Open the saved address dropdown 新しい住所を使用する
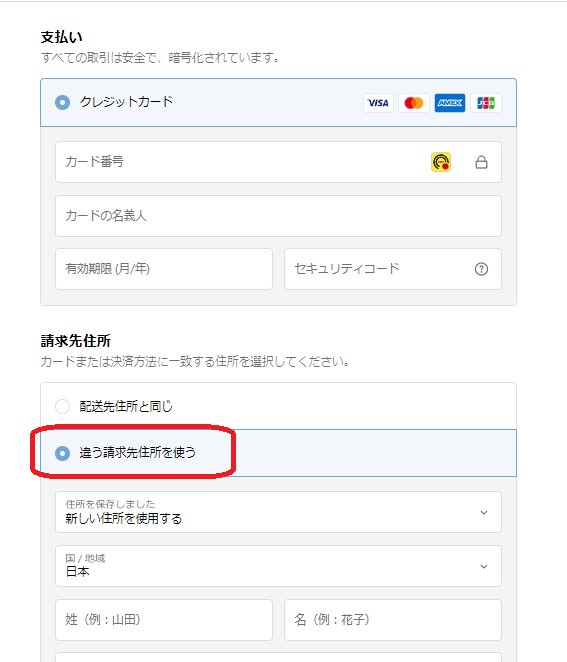The width and height of the screenshot is (567, 662). click(278, 512)
